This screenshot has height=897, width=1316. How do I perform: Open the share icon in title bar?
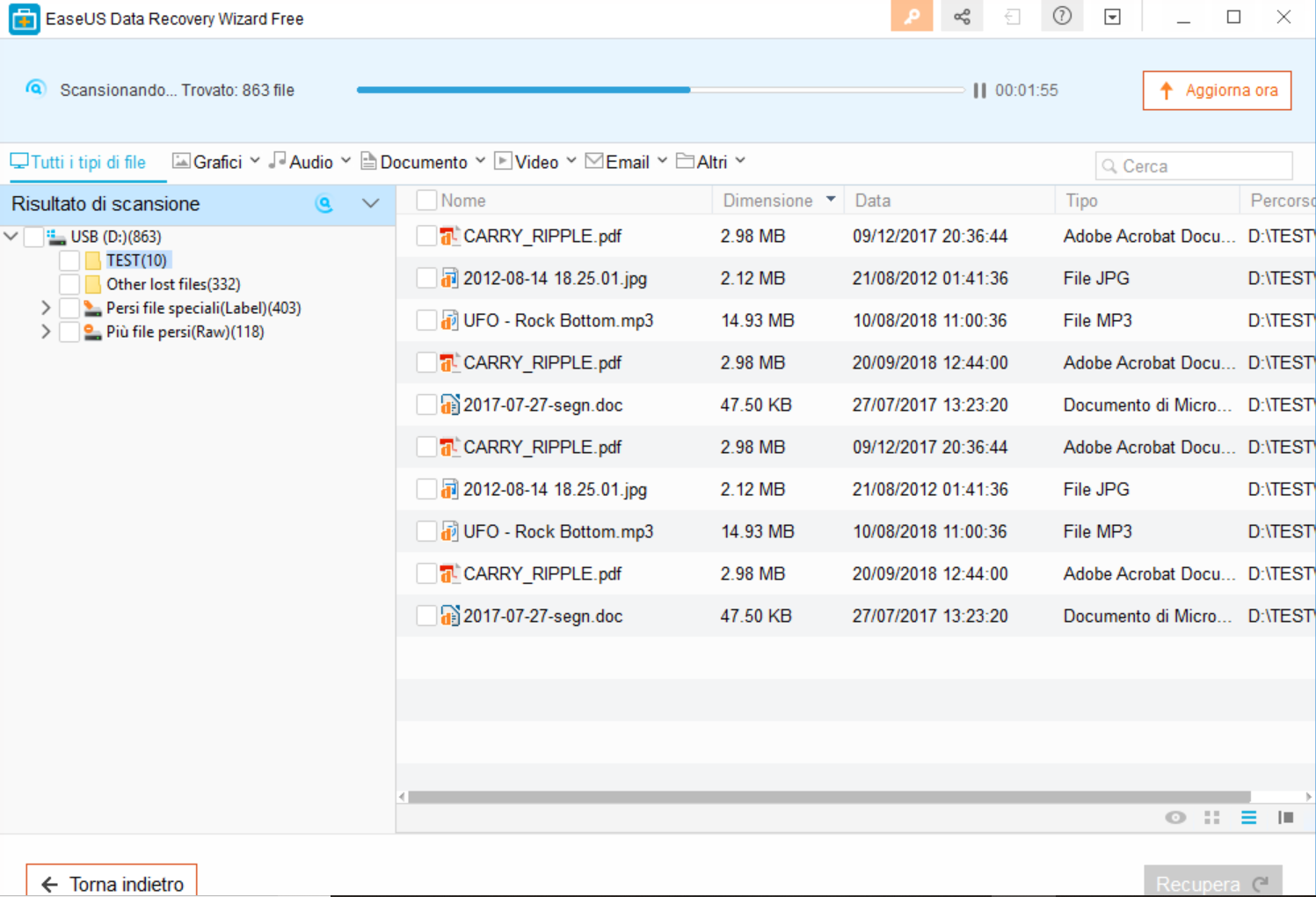coord(962,17)
